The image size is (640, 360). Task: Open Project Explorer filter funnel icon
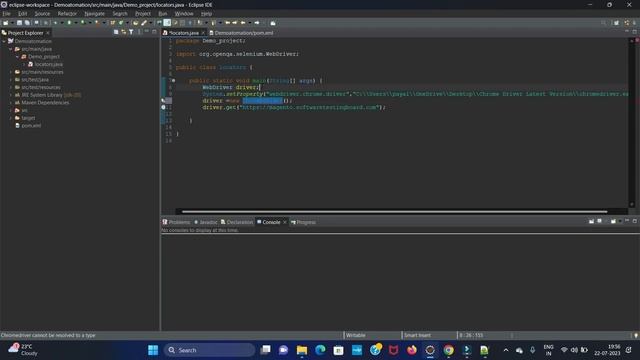[131, 32]
